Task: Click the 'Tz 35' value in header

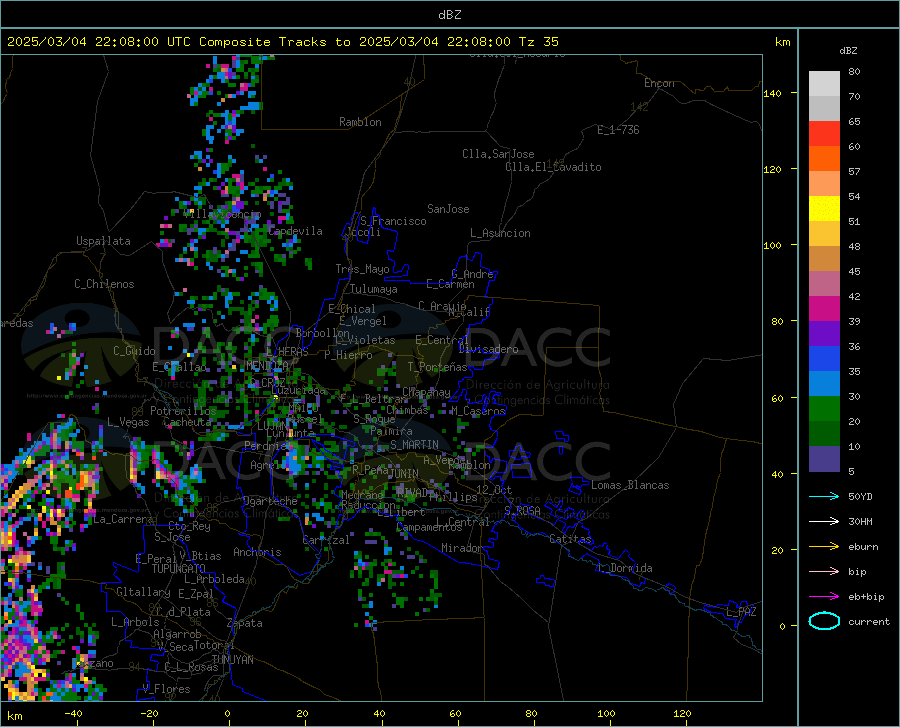Action: pos(538,42)
